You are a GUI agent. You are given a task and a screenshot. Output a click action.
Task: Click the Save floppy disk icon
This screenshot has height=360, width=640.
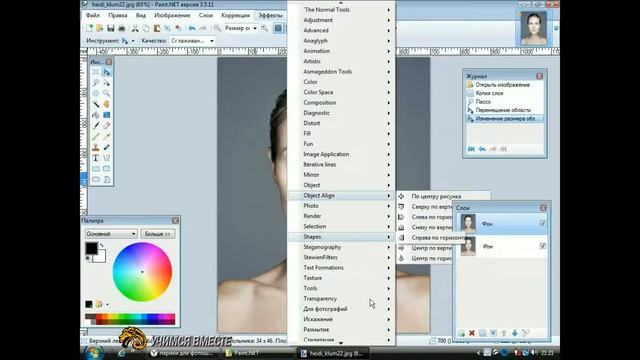tap(111, 28)
